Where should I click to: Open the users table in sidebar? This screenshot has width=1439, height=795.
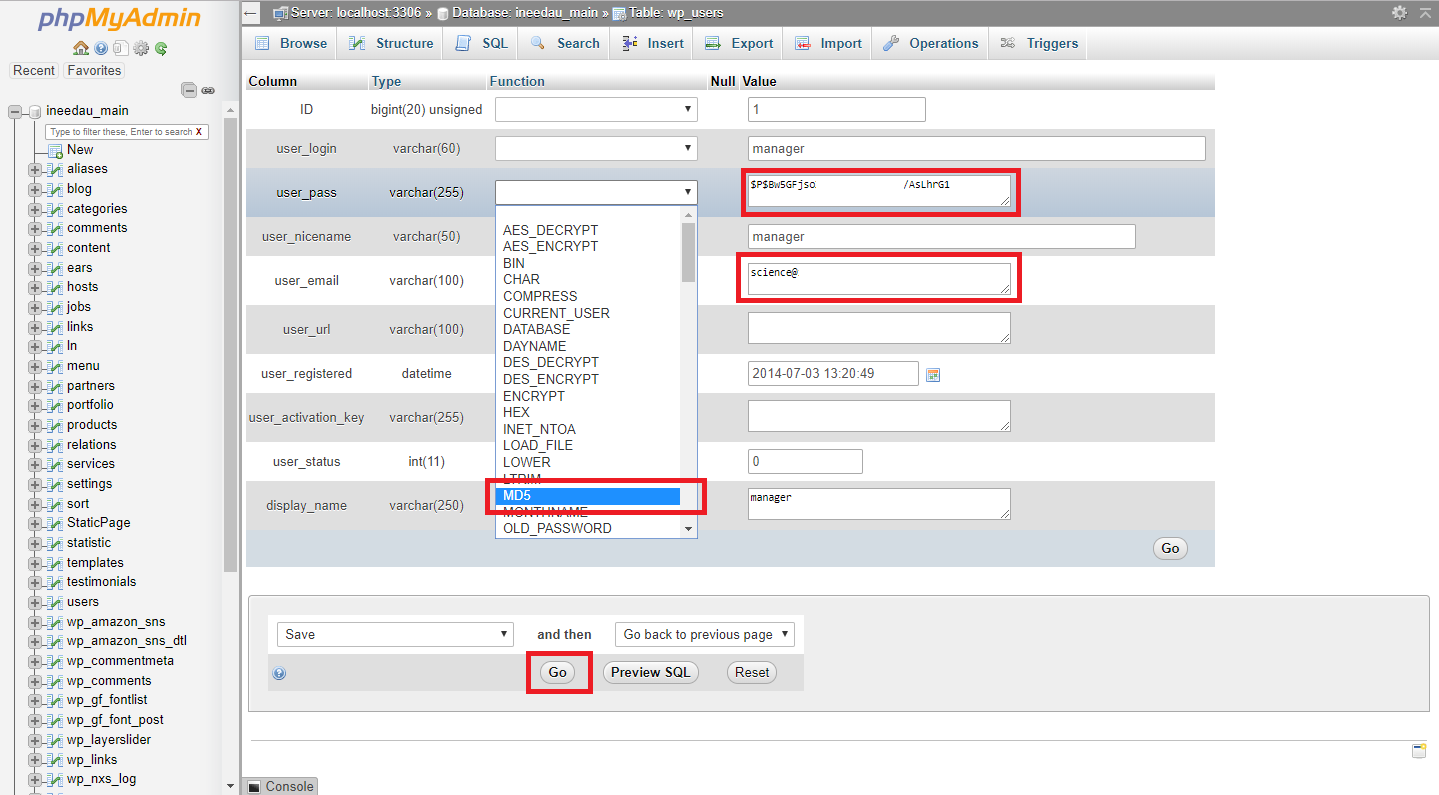(83, 602)
